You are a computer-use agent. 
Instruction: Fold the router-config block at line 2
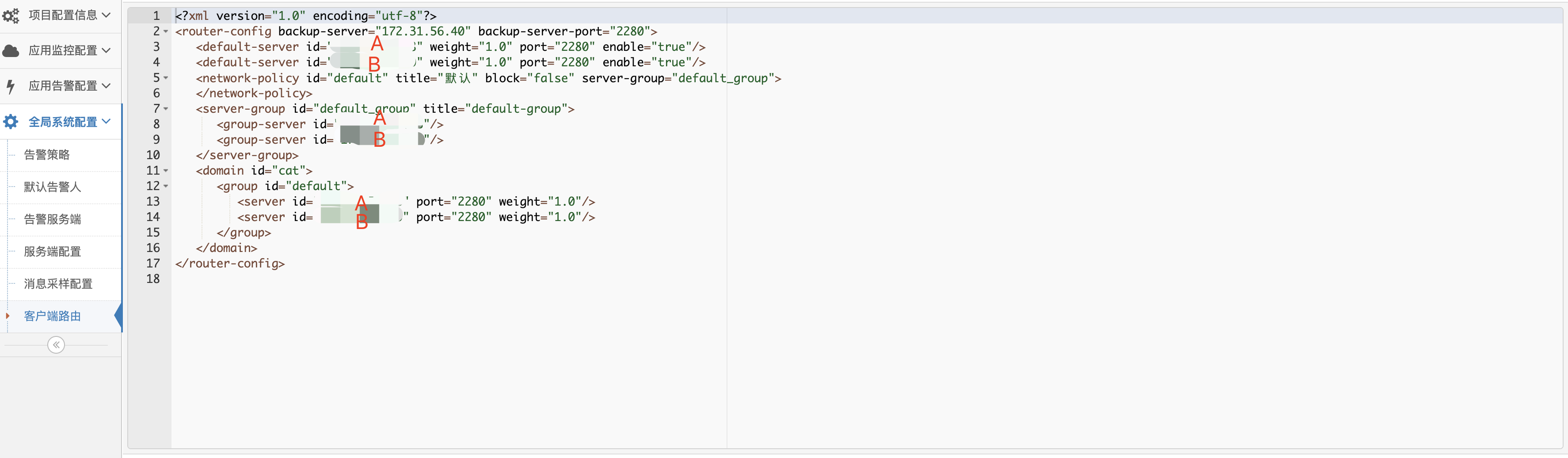coord(166,32)
